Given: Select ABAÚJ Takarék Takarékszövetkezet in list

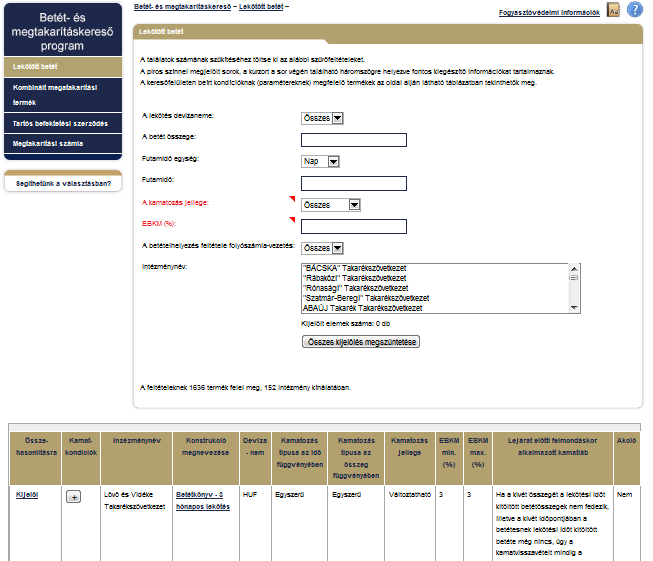Looking at the screenshot, I should pos(435,308).
